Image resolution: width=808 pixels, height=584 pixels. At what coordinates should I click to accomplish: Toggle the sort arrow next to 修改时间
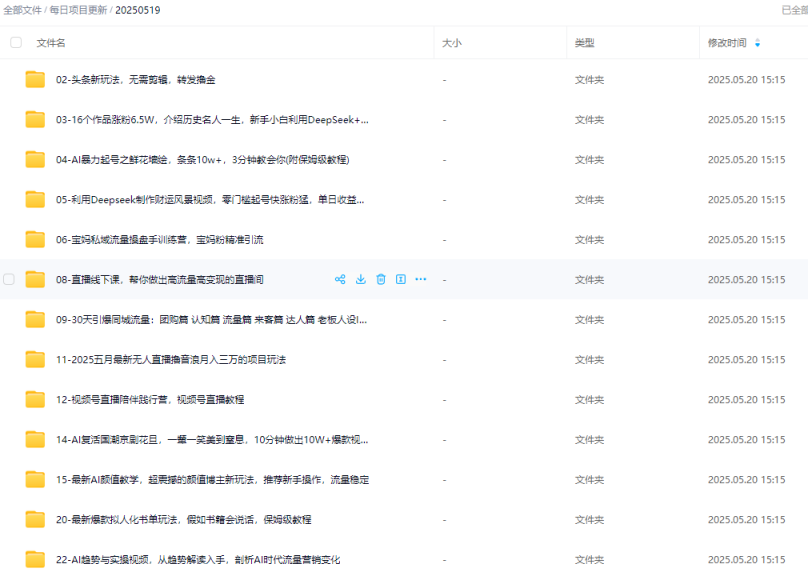click(757, 43)
